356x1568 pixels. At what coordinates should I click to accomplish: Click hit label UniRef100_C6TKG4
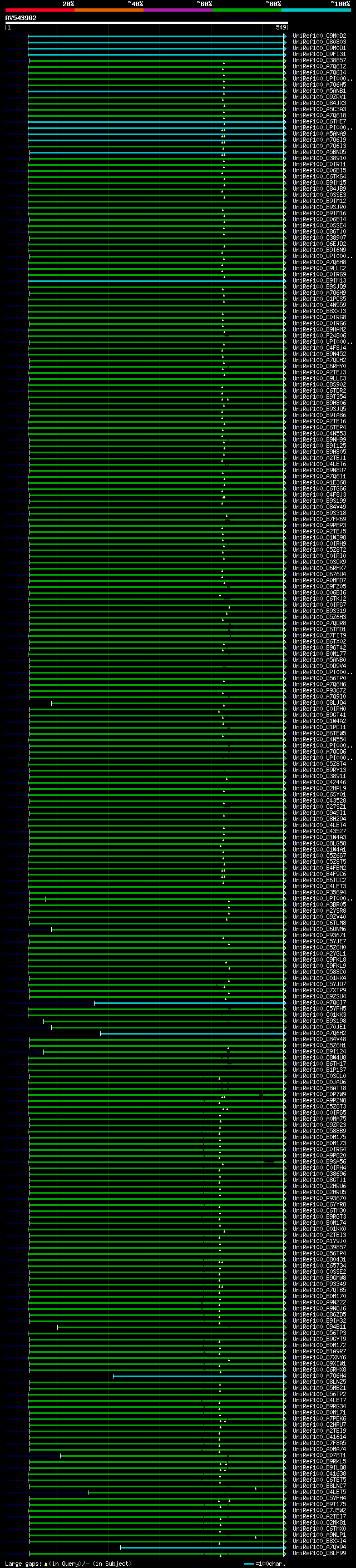[319, 176]
